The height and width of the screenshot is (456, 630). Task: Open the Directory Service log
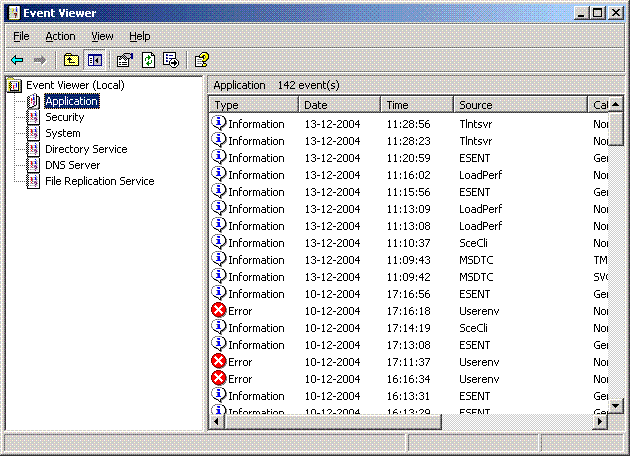pos(85,149)
